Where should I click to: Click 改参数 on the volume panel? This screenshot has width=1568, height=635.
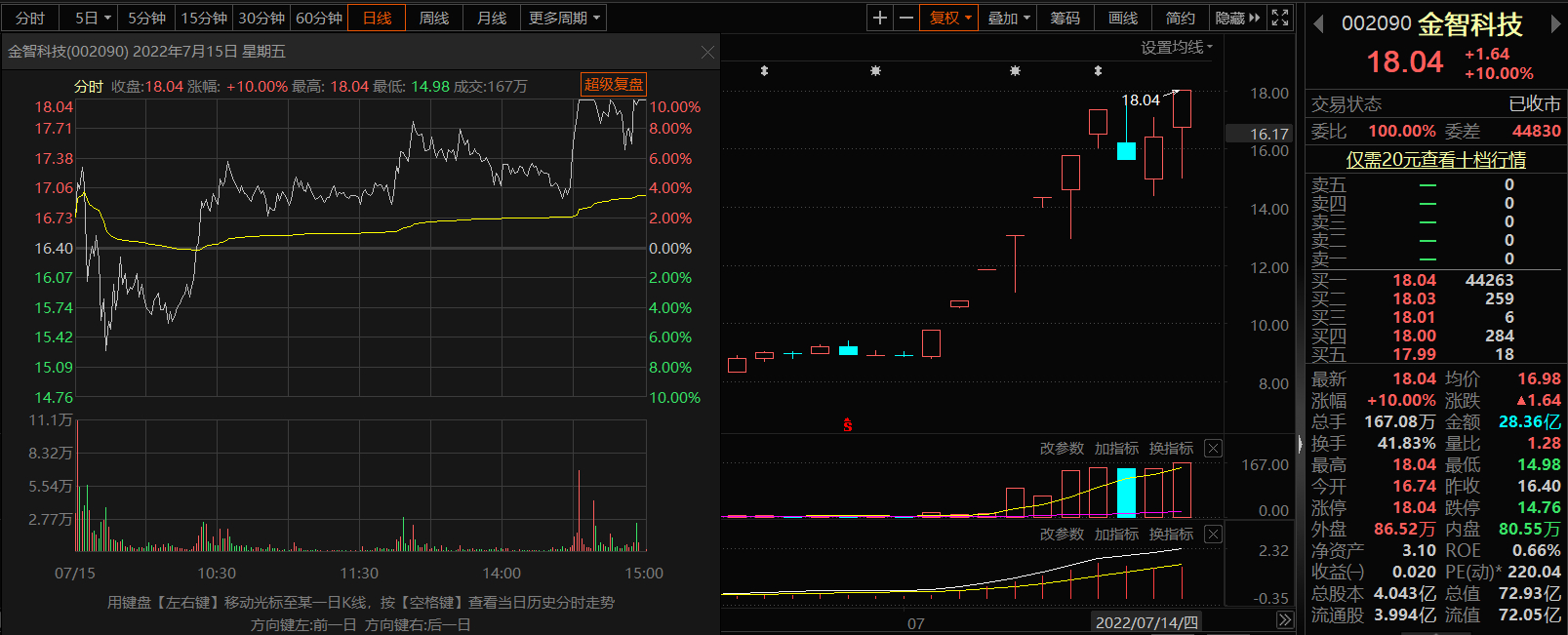pyautogui.click(x=1062, y=449)
